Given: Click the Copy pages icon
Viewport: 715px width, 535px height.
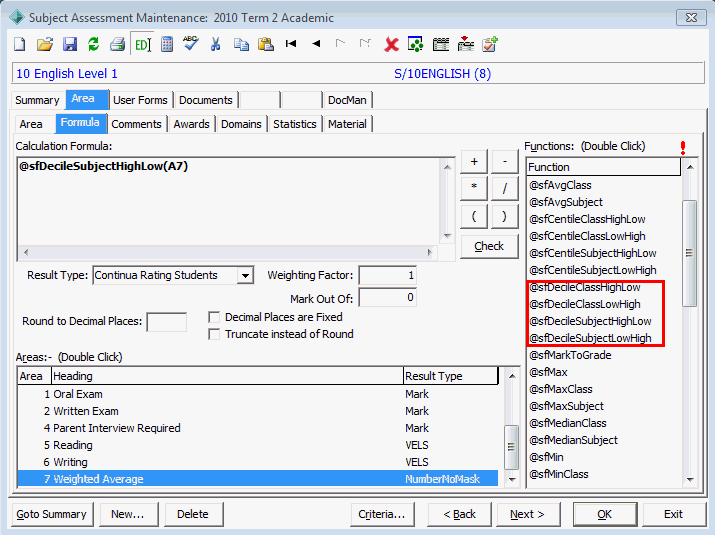Looking at the screenshot, I should click(x=241, y=44).
